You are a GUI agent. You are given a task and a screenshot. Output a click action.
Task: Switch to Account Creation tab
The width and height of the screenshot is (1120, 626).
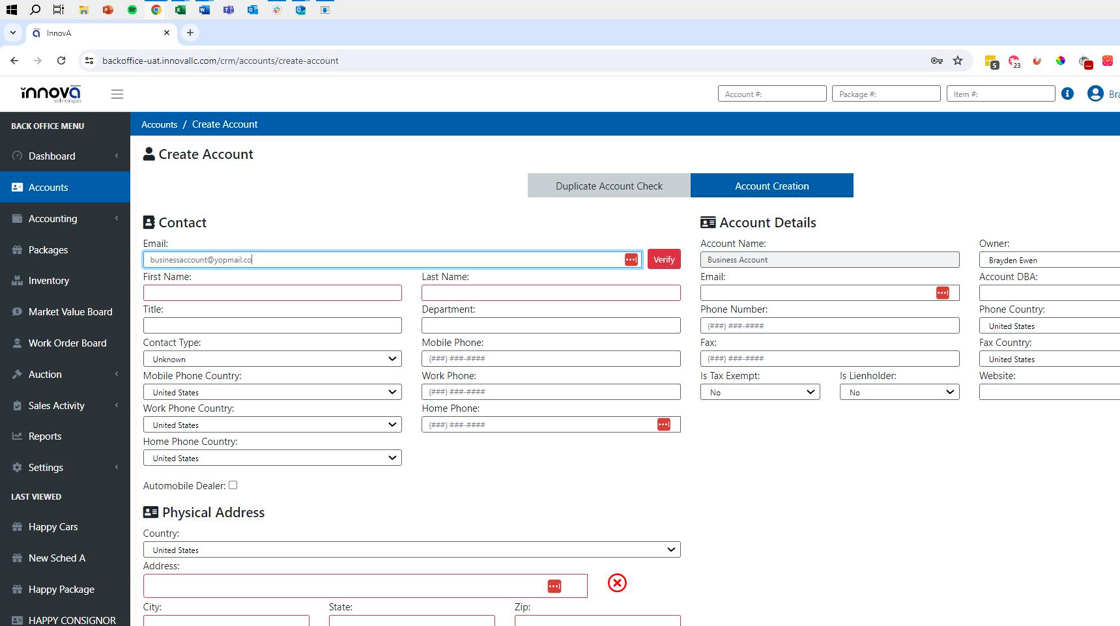click(x=772, y=186)
